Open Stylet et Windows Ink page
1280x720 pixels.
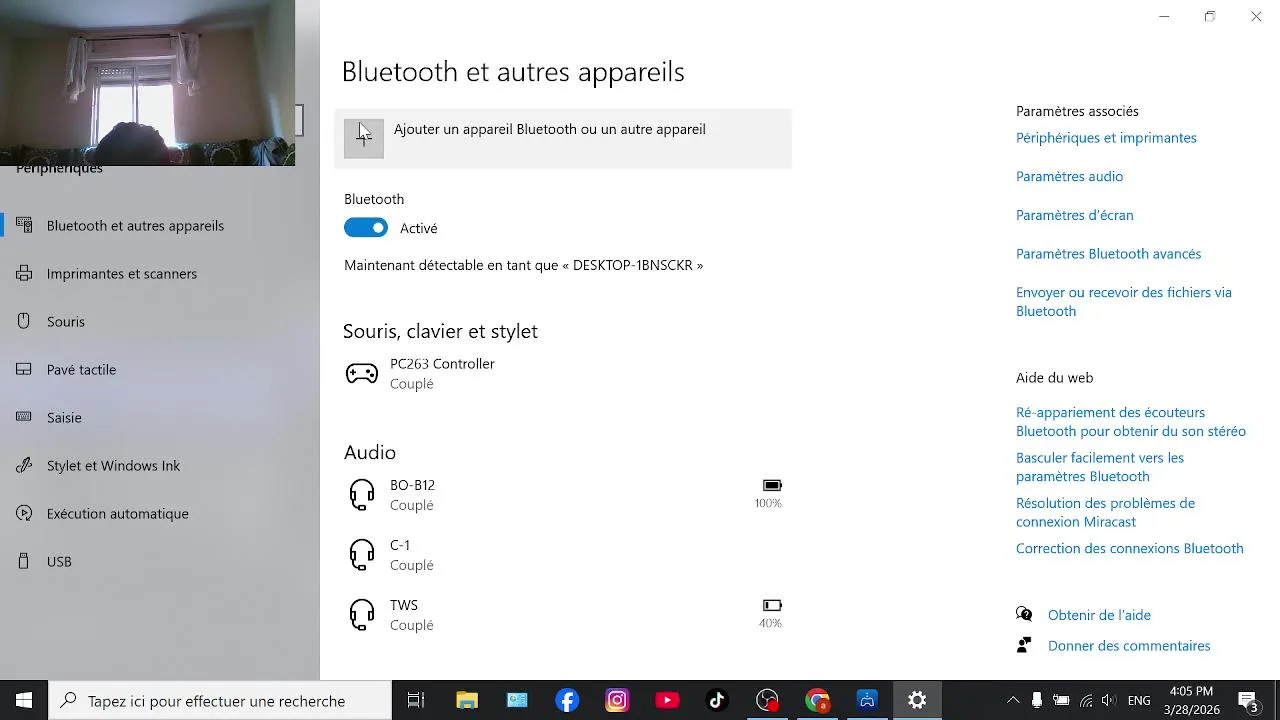[x=160, y=466]
